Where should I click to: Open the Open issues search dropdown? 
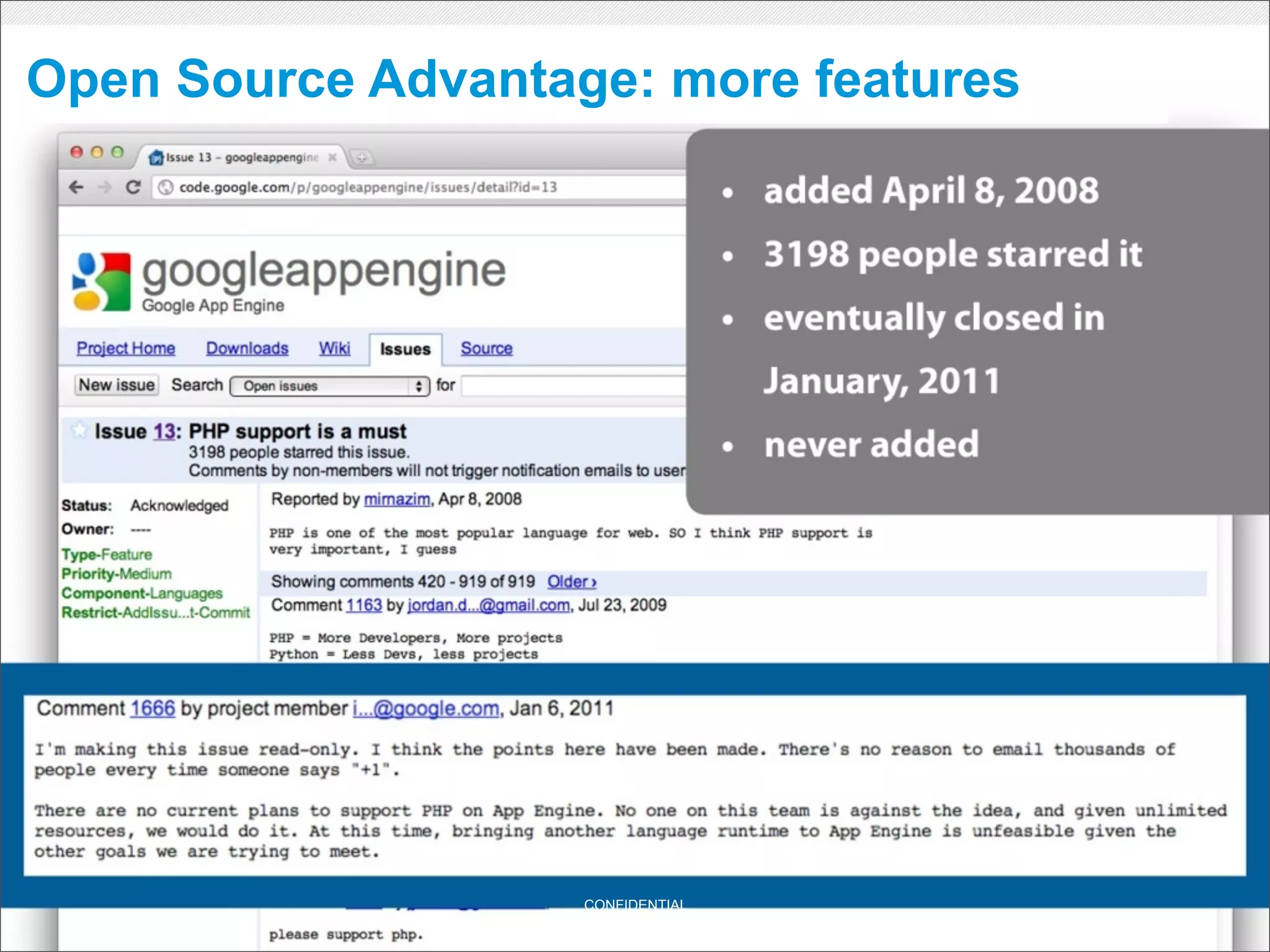tap(329, 386)
